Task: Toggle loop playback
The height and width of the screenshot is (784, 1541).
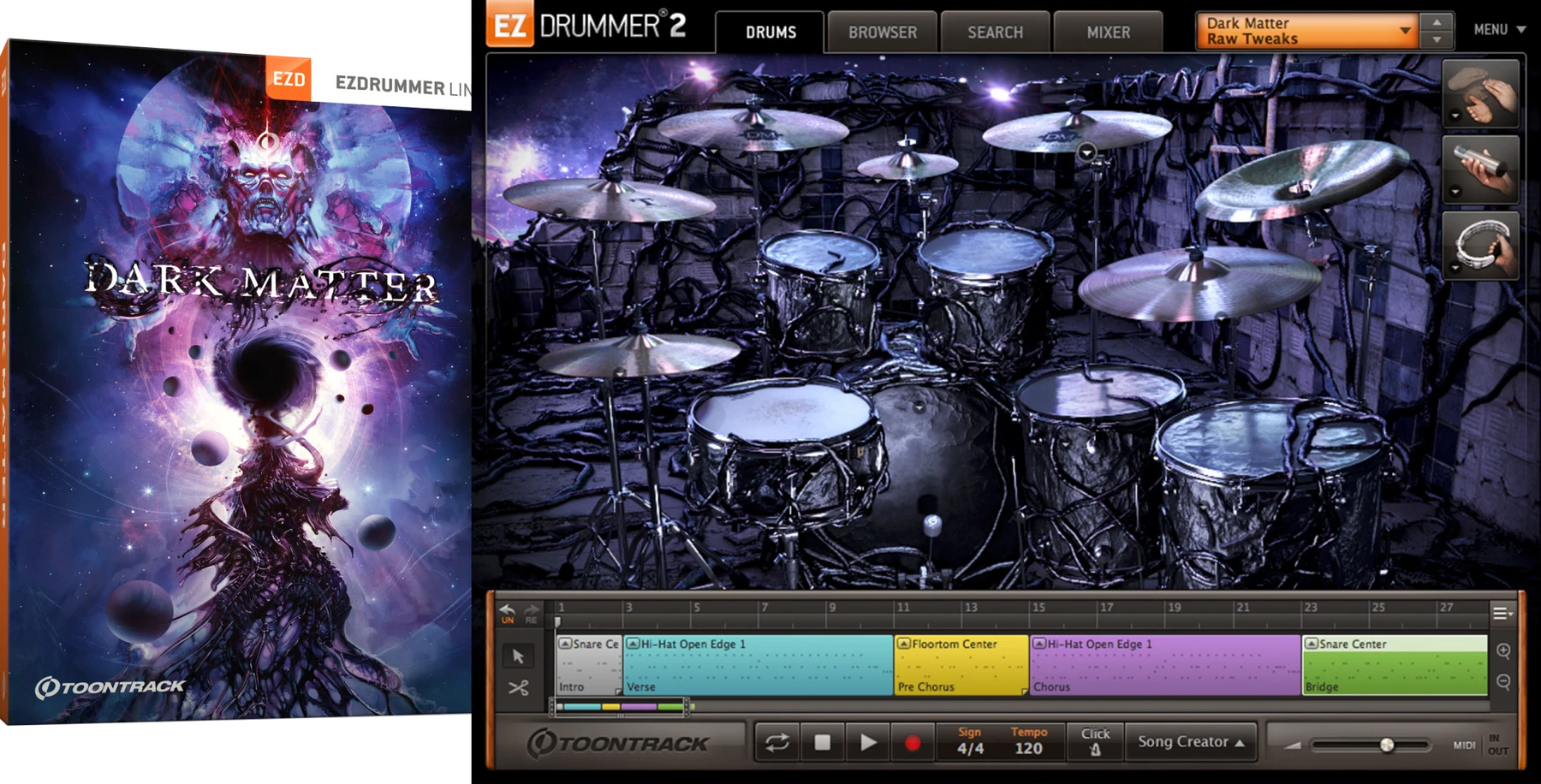Action: click(776, 742)
